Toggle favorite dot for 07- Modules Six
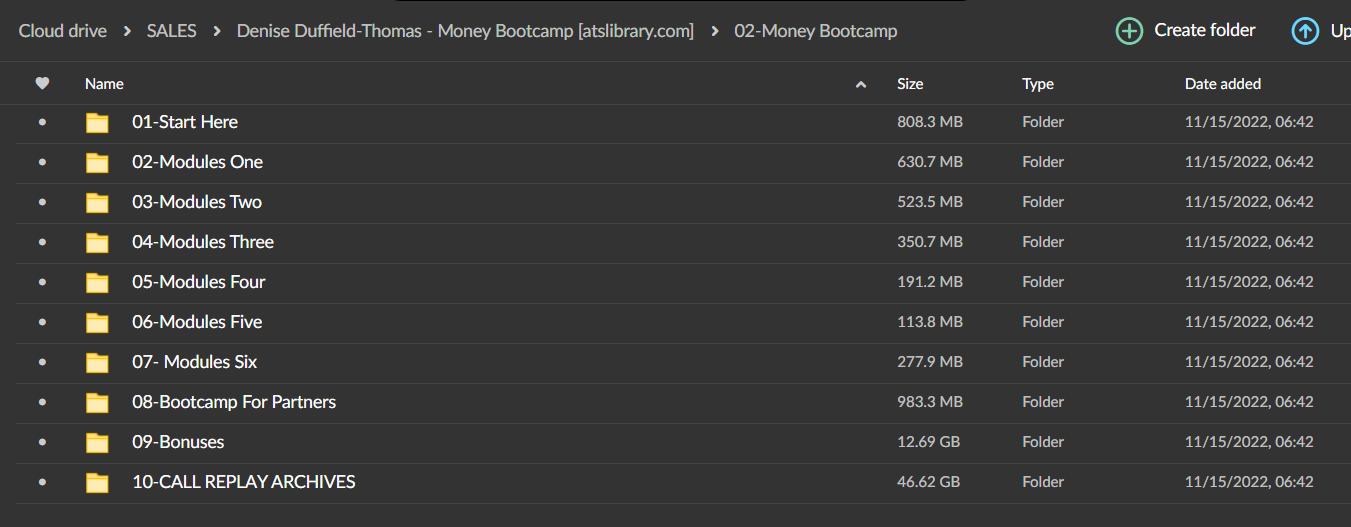Screen dimensions: 1351x527 click(42, 362)
